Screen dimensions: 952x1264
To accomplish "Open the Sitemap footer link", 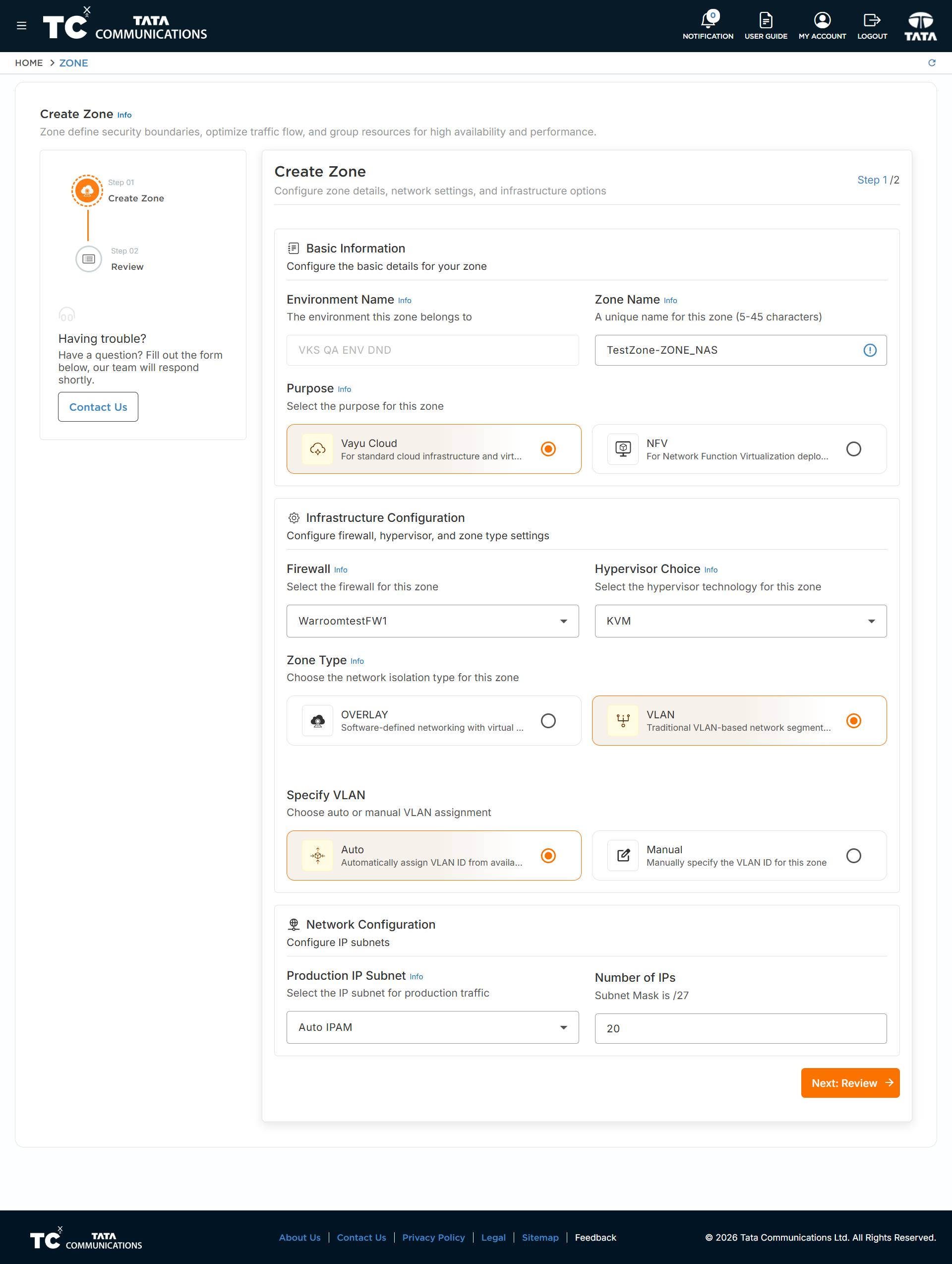I will point(540,1237).
